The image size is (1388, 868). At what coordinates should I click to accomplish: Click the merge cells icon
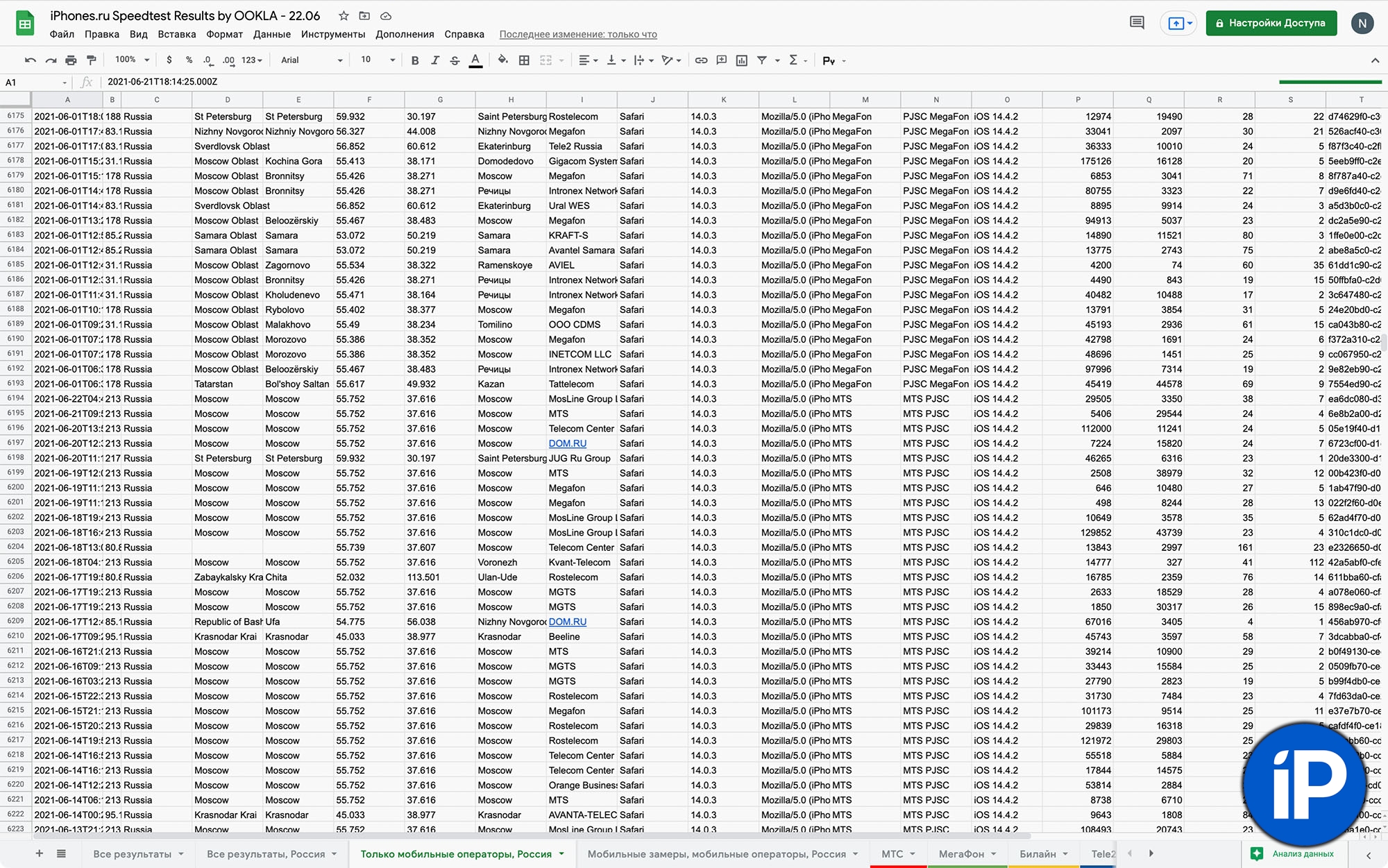pyautogui.click(x=545, y=60)
